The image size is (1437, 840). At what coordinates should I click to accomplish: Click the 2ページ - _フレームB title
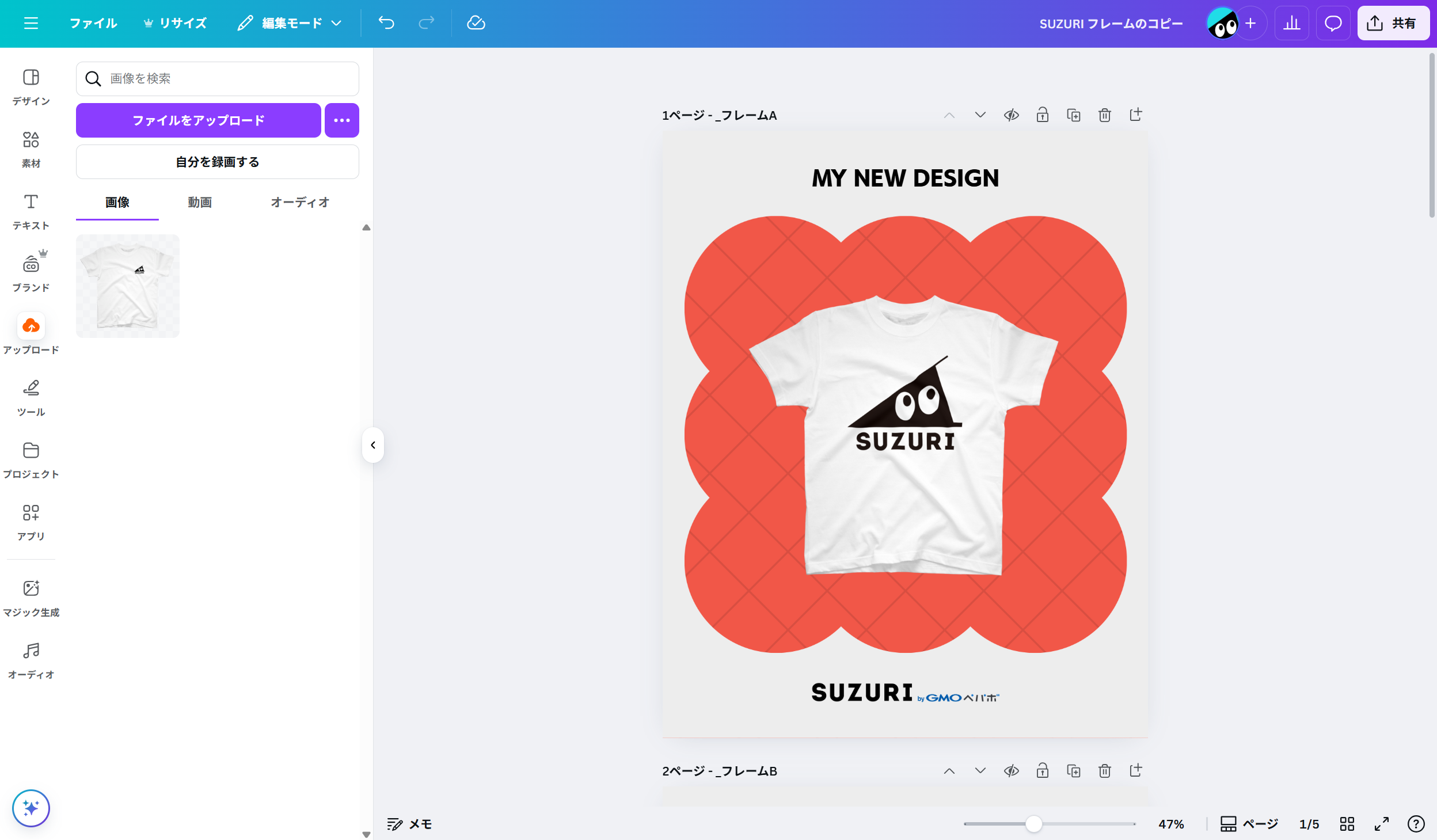[x=720, y=771]
